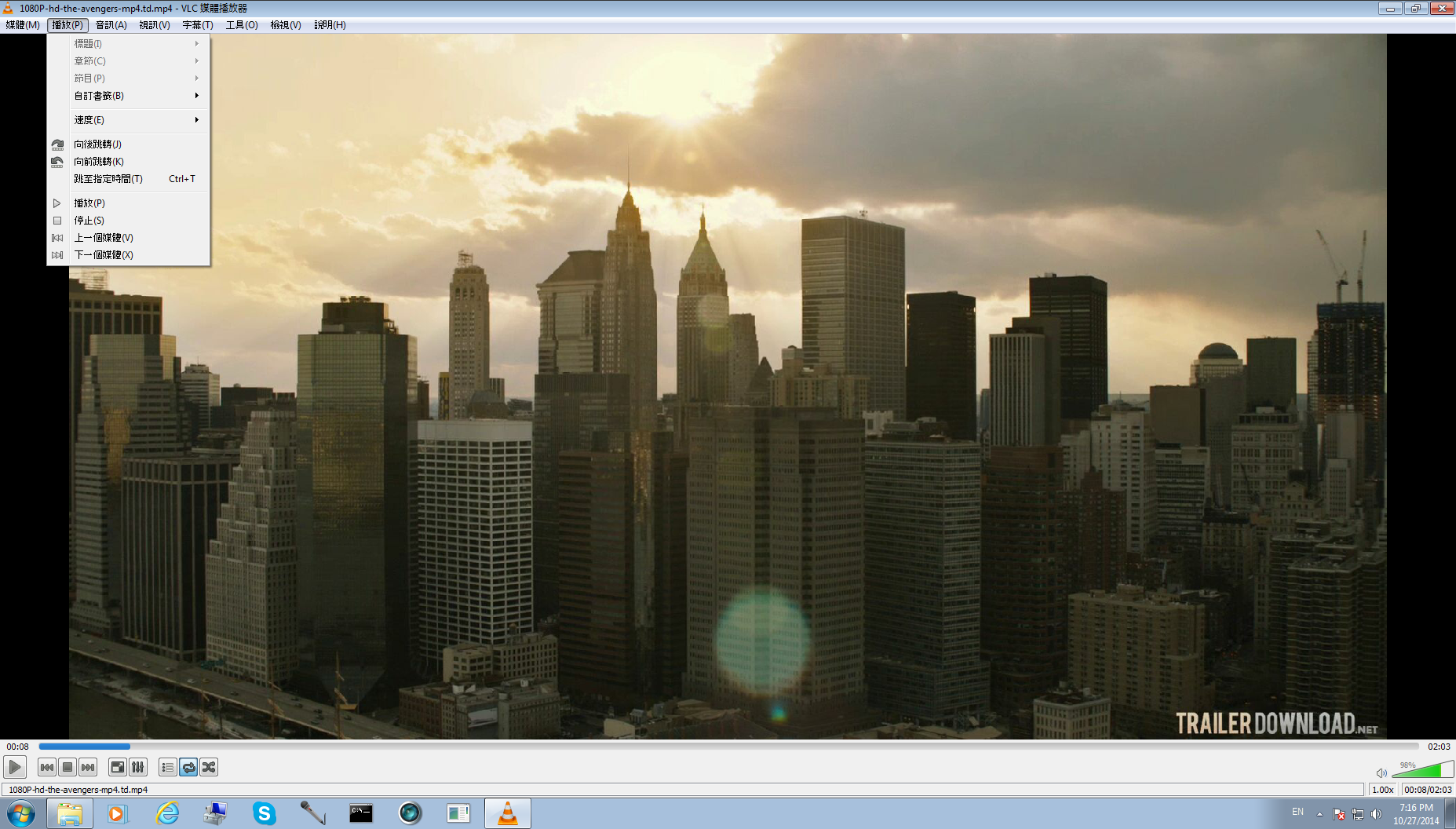Open the 音訊(A) audio menu
The width and height of the screenshot is (1456, 829).
click(x=111, y=25)
